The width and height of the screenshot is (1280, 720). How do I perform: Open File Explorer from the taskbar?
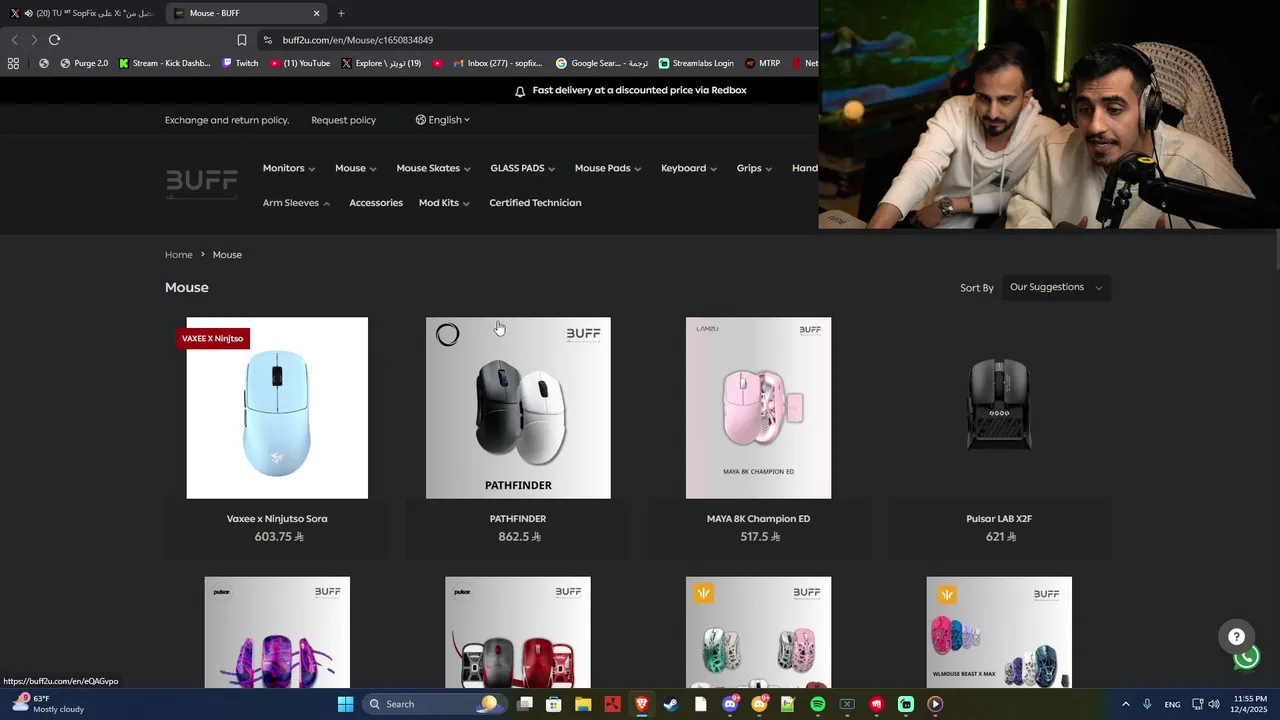[x=583, y=704]
